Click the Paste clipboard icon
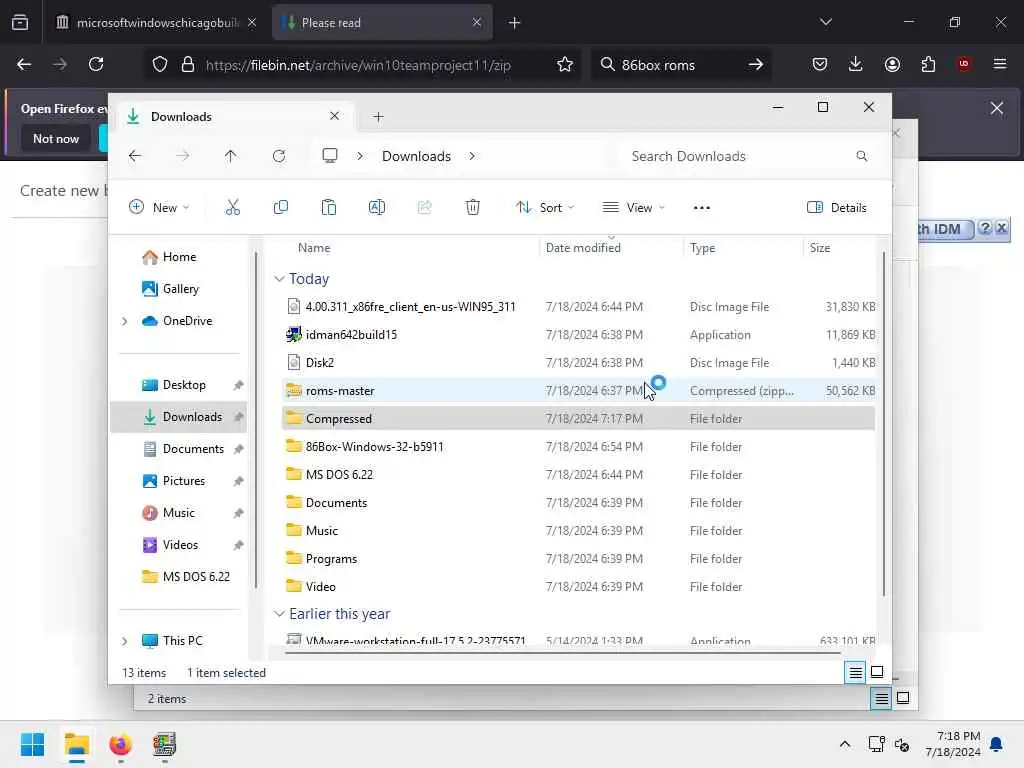This screenshot has height=768, width=1024. coord(328,208)
